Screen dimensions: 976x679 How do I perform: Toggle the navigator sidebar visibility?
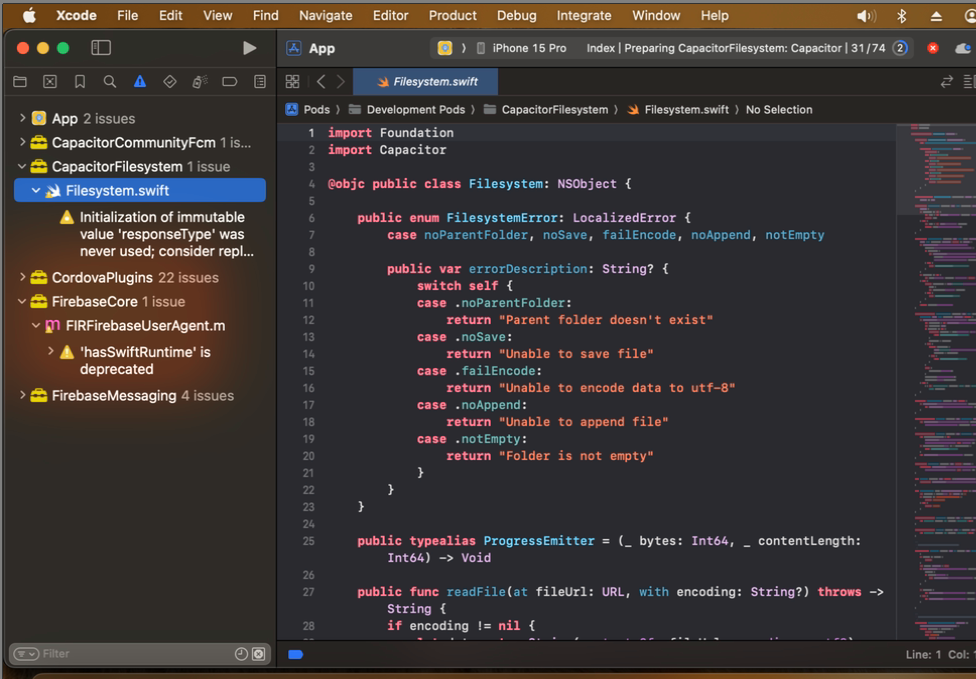coord(101,48)
